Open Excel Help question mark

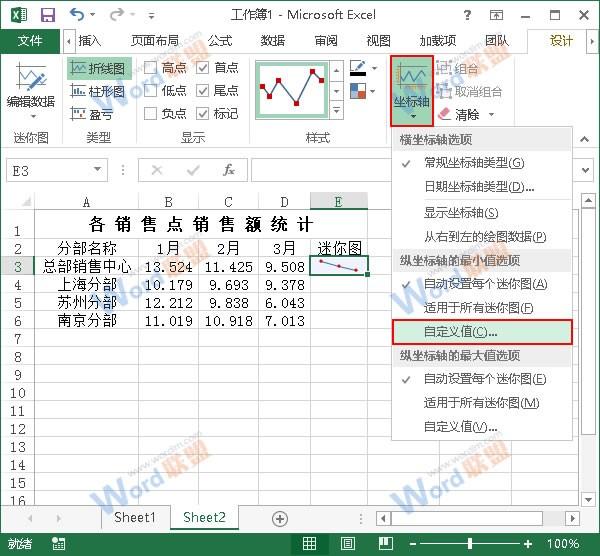coord(467,15)
